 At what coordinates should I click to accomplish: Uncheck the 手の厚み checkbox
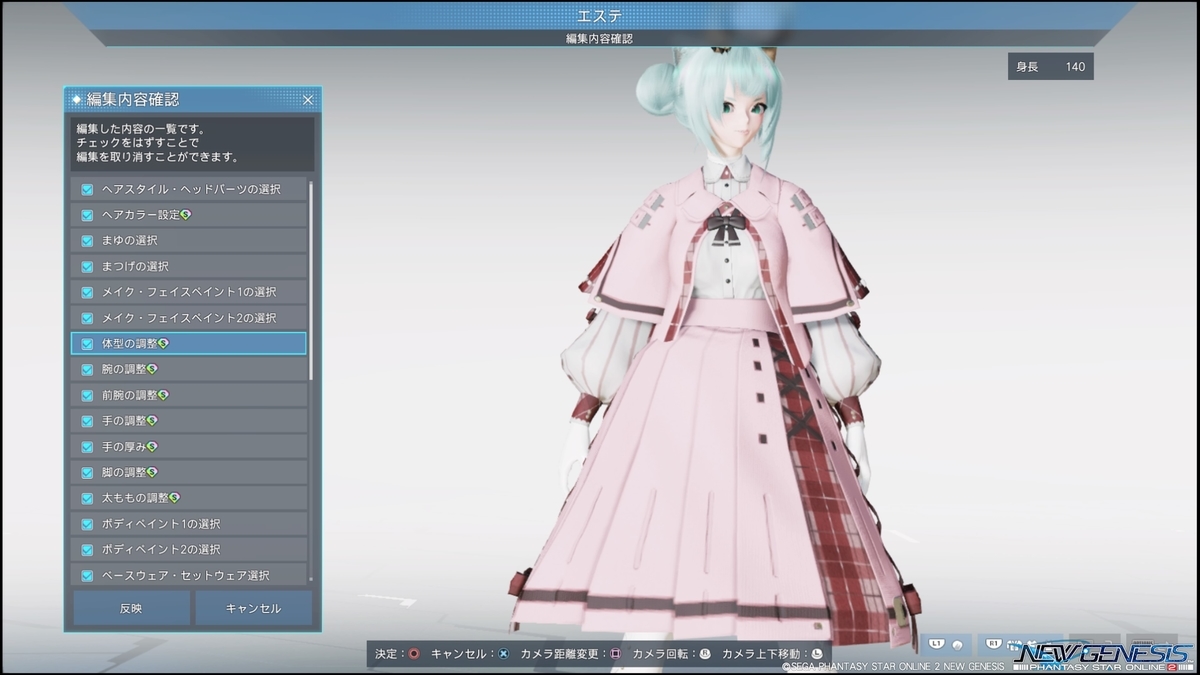click(x=87, y=446)
